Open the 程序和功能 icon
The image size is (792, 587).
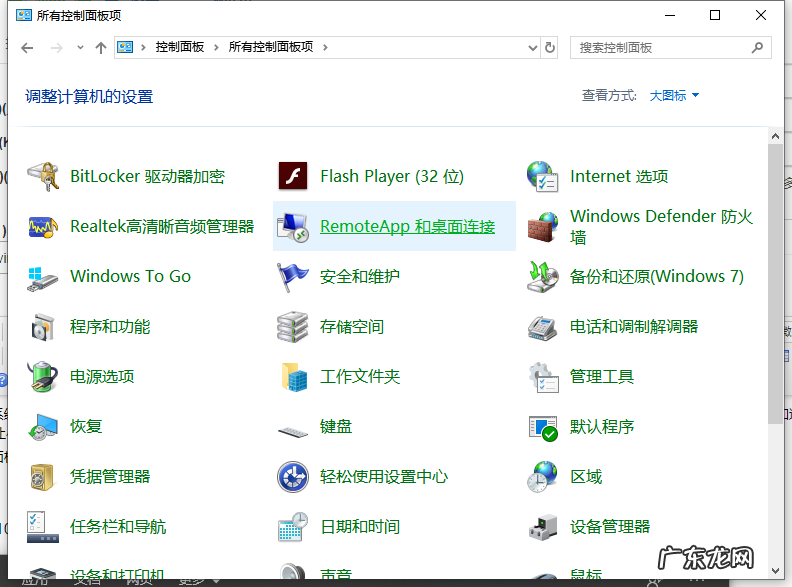(x=42, y=327)
